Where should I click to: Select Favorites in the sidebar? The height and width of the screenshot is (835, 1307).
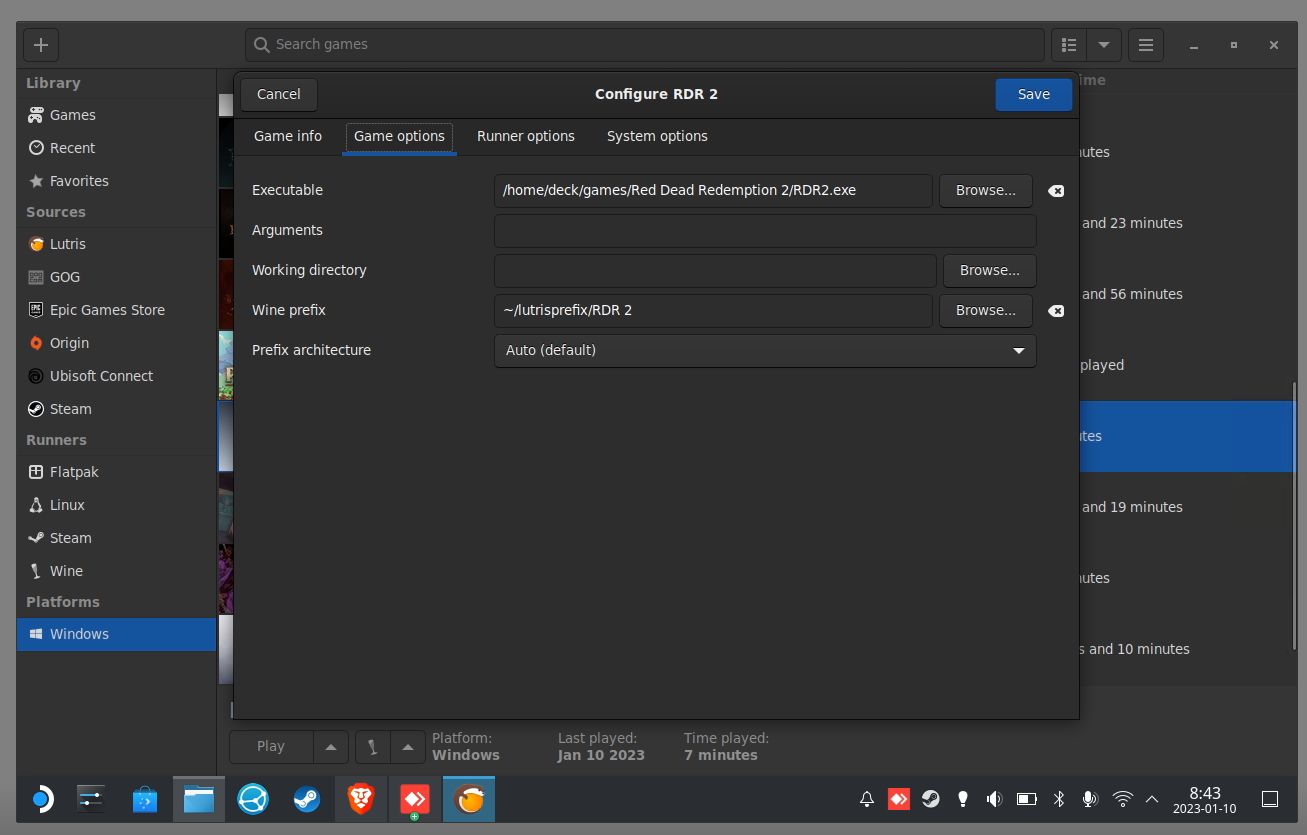coord(116,181)
